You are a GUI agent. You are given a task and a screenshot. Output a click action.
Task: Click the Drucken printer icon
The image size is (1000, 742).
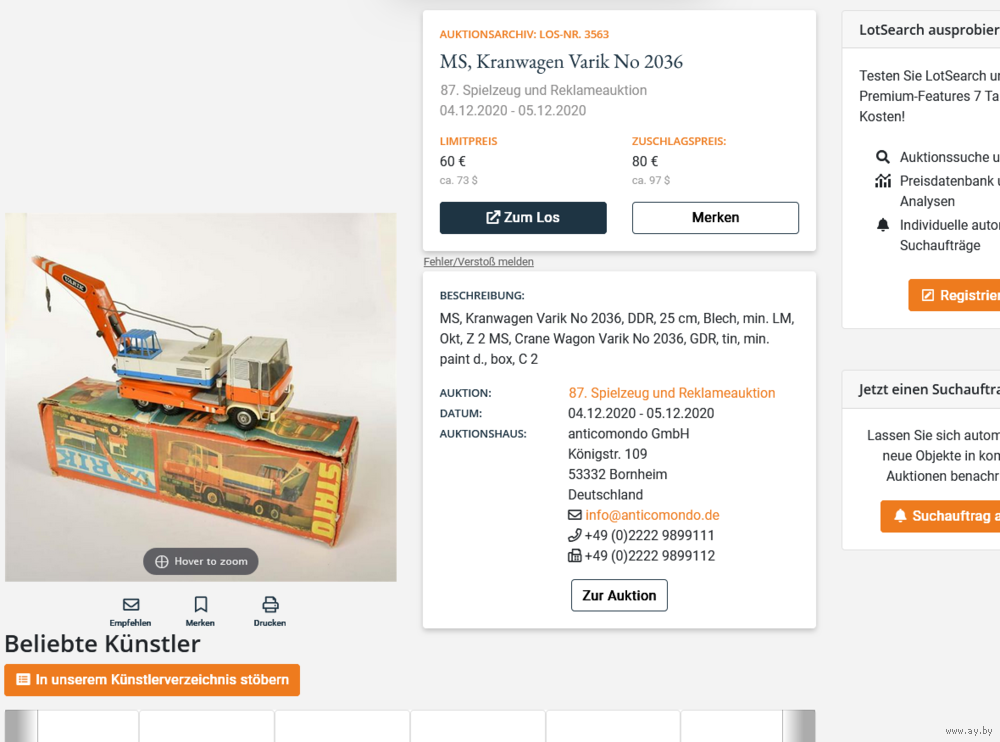[x=270, y=604]
